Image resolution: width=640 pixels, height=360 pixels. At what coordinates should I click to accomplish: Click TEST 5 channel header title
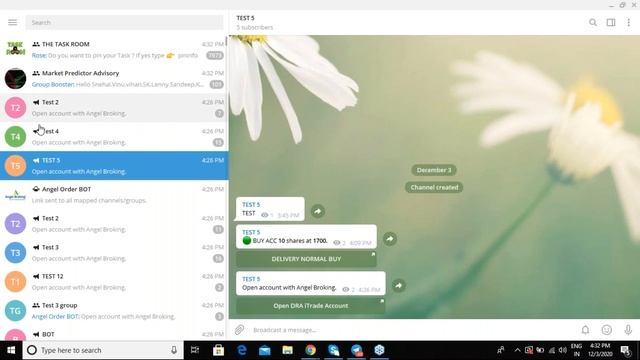(245, 18)
